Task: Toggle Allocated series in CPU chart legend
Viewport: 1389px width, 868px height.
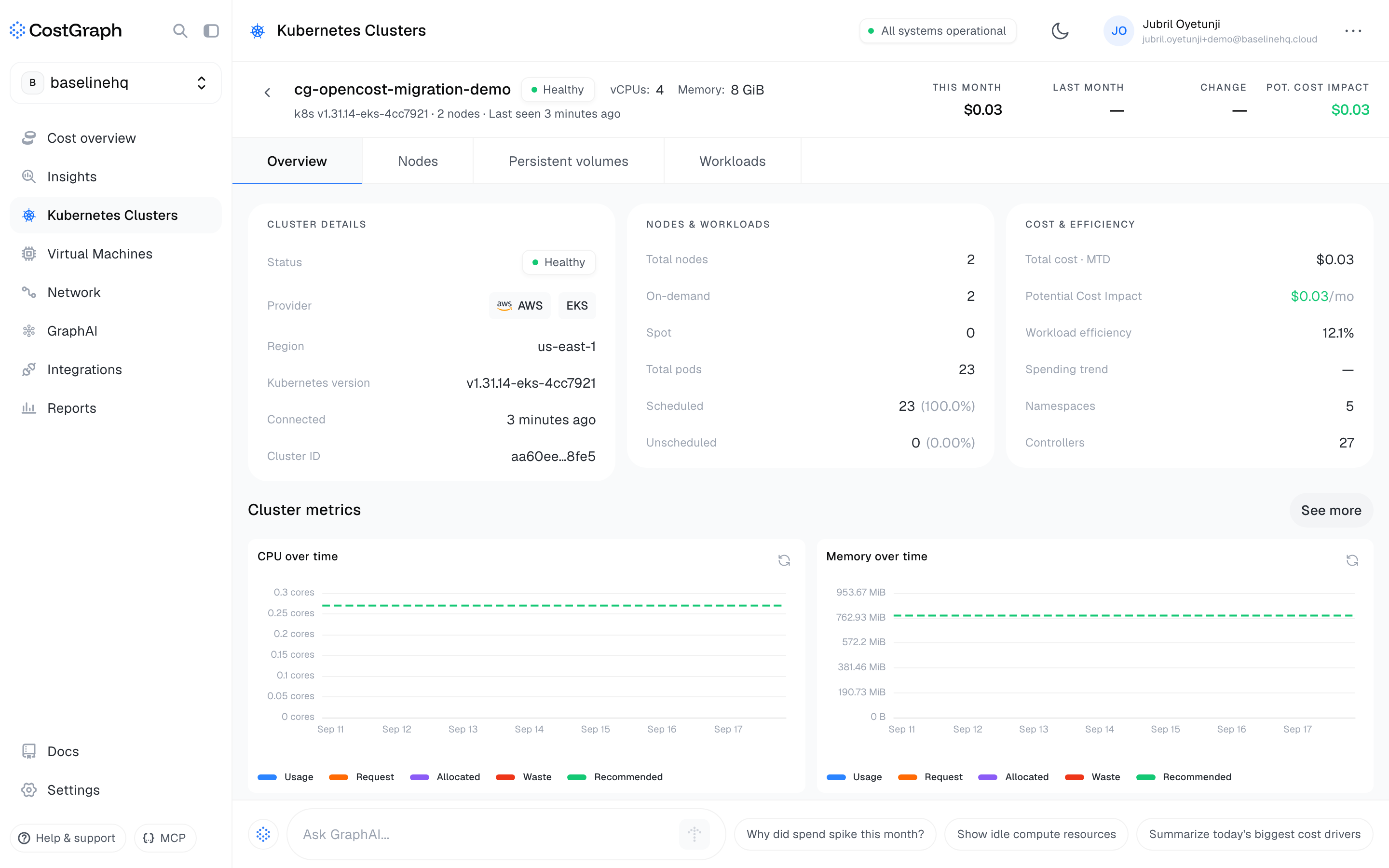Action: 445,777
